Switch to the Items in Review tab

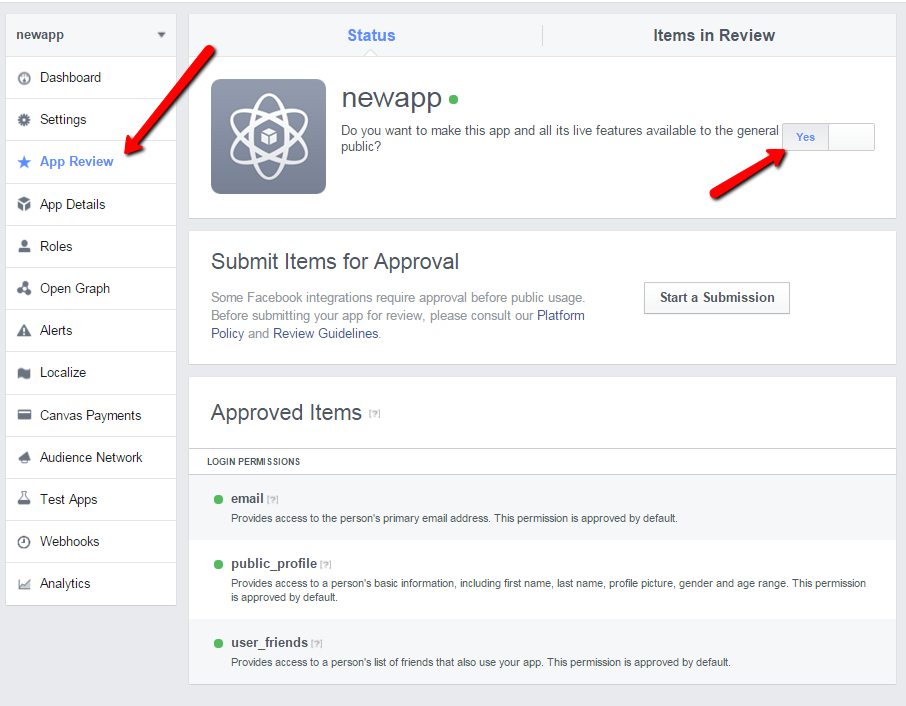click(x=714, y=35)
